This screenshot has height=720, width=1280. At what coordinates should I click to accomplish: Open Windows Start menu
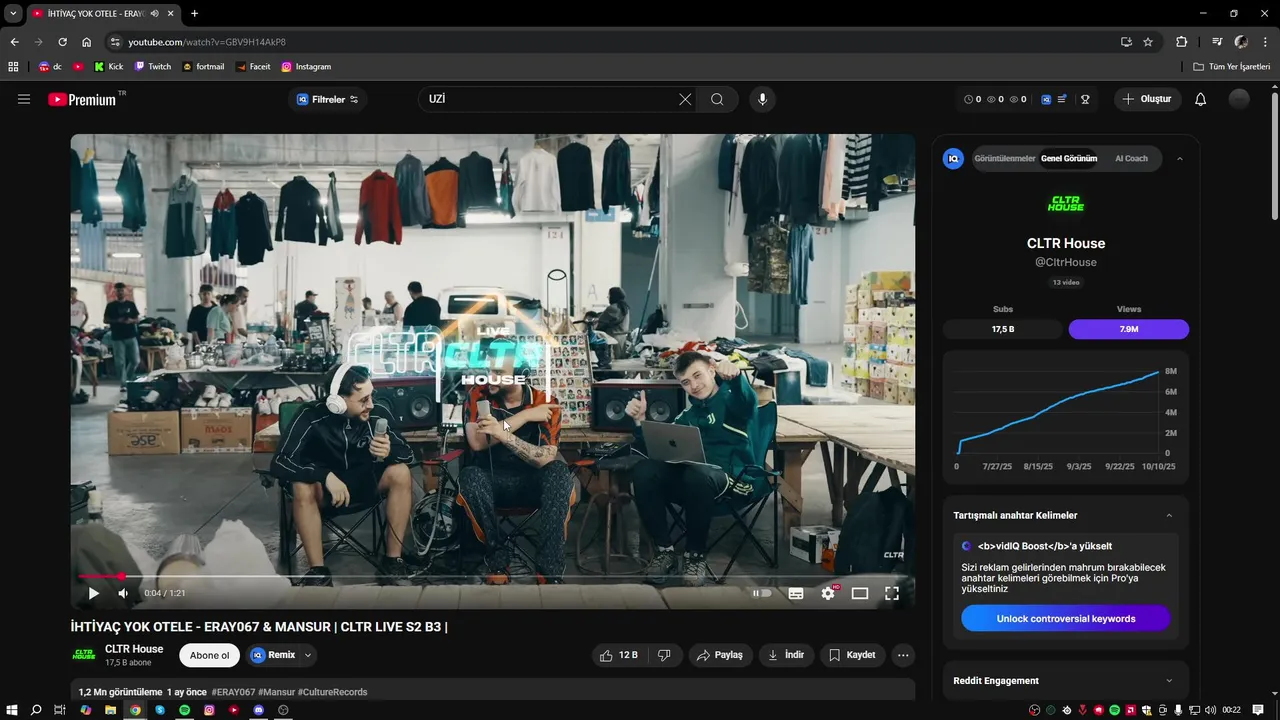pyautogui.click(x=11, y=710)
